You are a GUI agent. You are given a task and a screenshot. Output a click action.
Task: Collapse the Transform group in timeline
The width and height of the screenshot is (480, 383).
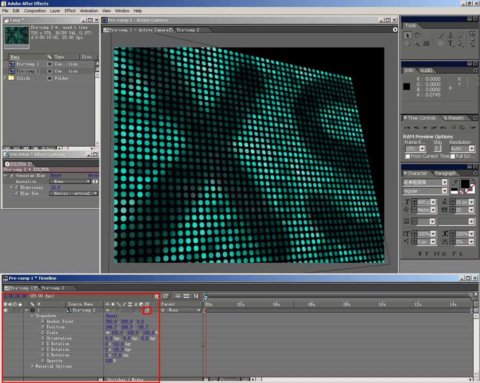(32, 316)
